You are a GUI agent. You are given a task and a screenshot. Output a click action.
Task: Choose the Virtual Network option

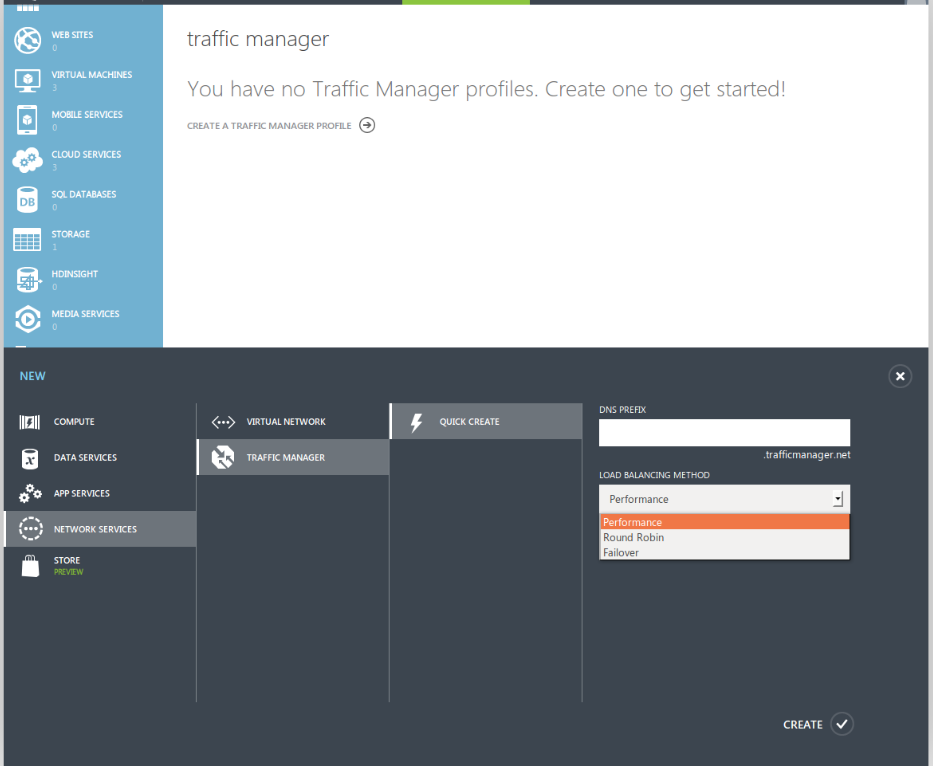[293, 421]
